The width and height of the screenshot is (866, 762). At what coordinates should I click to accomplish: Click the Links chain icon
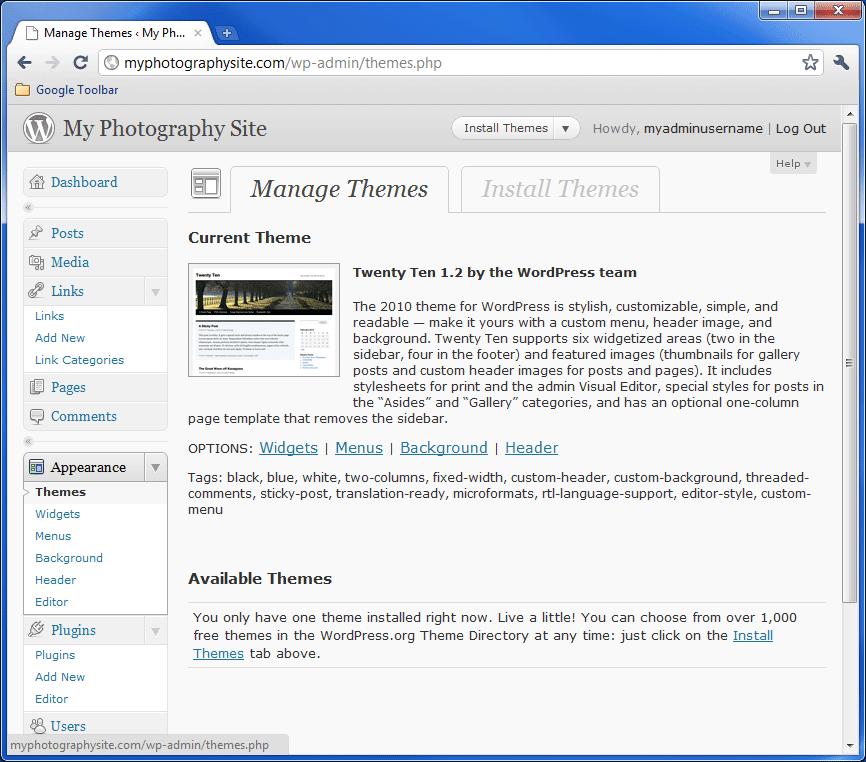(x=36, y=290)
